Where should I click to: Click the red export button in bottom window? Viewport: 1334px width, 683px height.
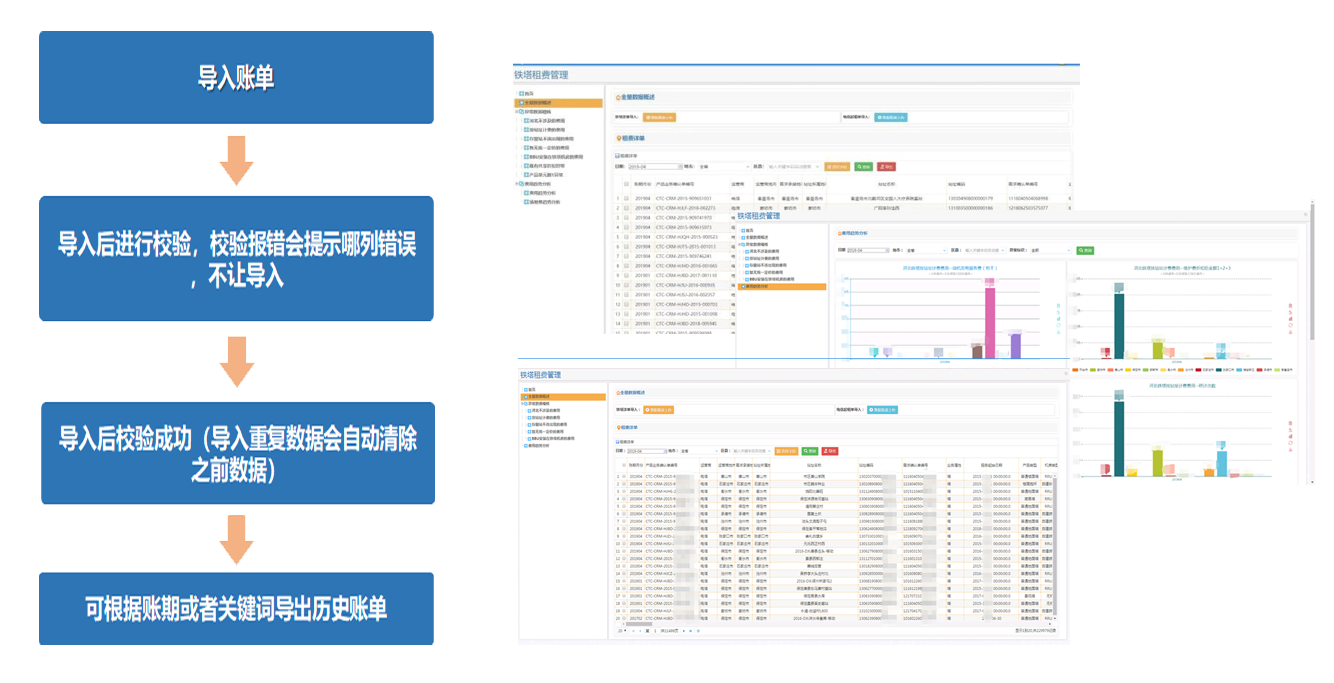[829, 451]
